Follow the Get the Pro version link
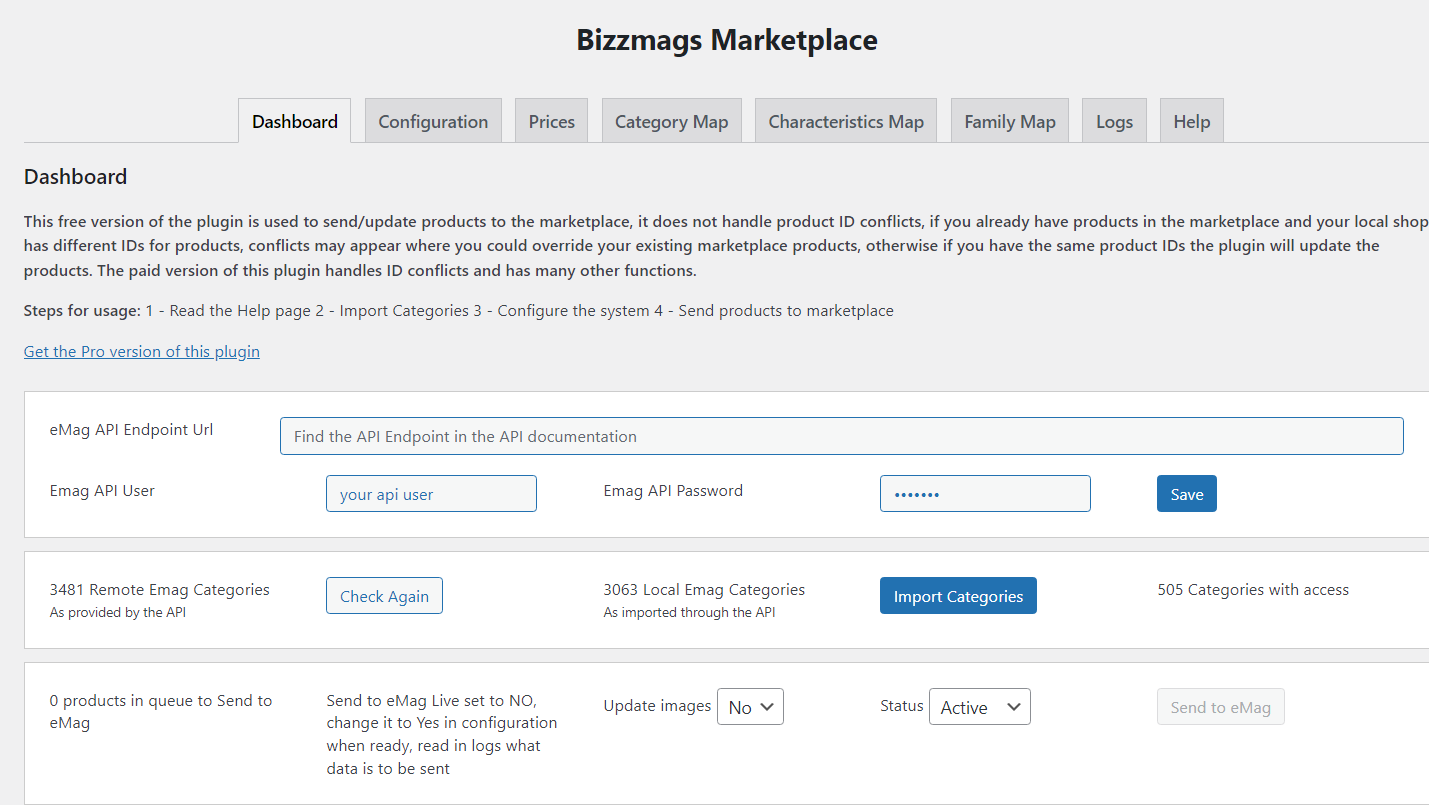The height and width of the screenshot is (805, 1429). click(142, 351)
